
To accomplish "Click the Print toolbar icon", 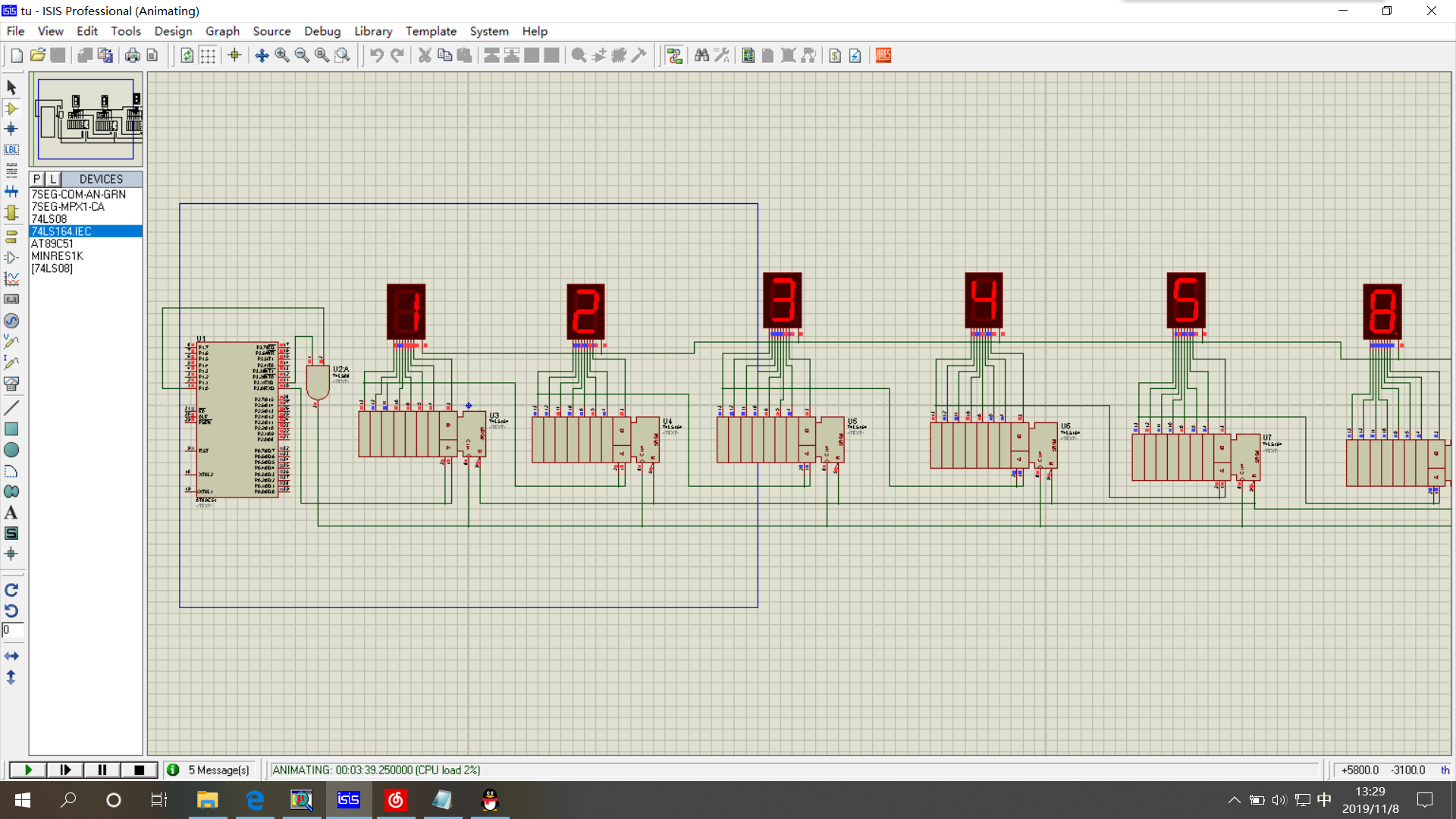I will coord(133,55).
